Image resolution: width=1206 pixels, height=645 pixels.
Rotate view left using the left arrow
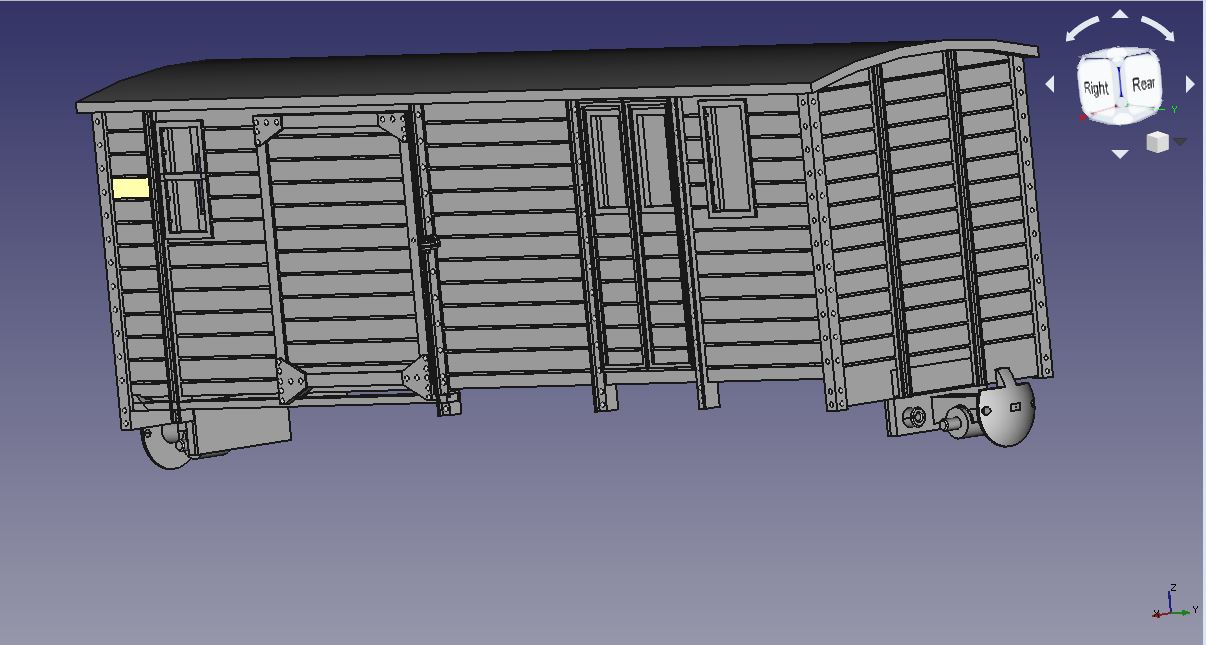[x=1050, y=85]
